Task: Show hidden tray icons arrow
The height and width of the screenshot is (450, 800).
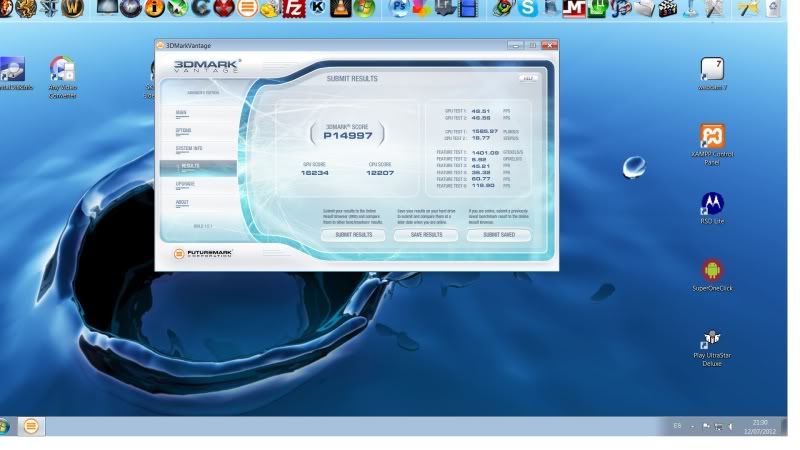Action: (692, 427)
